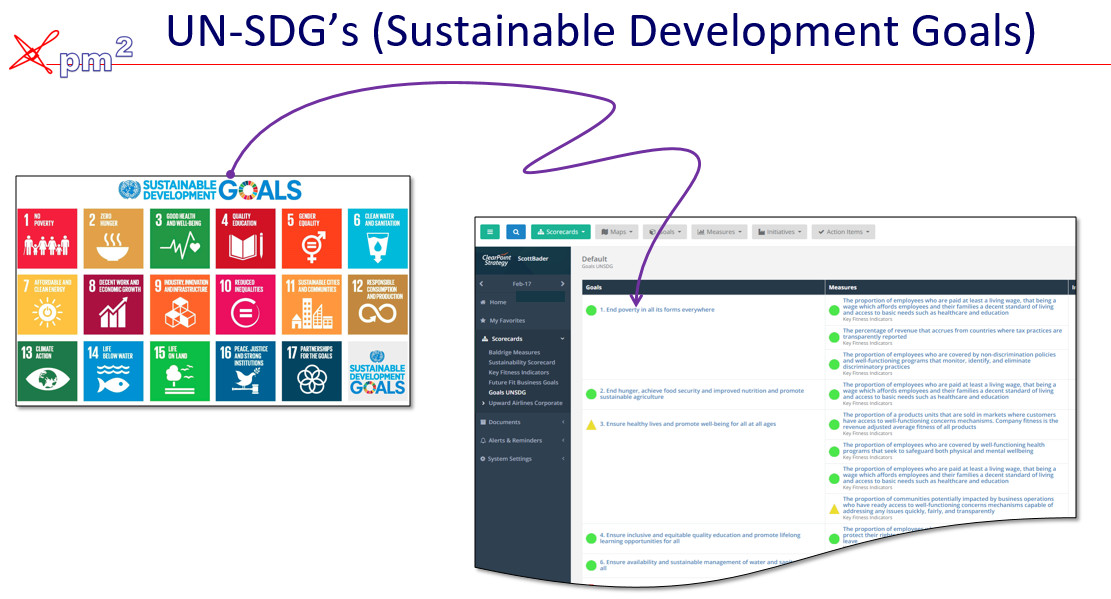Click SDG tile 7 Affordable Clean Energy

point(47,305)
